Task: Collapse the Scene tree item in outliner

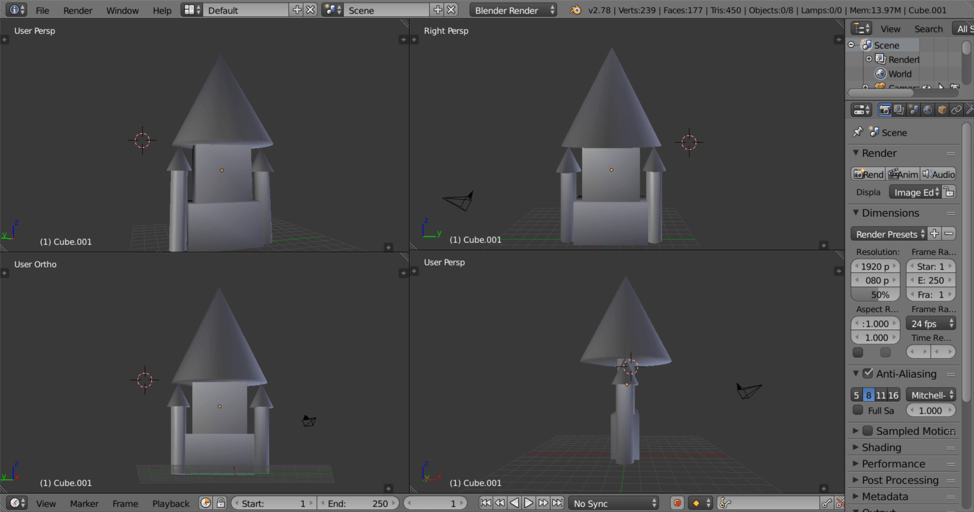Action: [x=852, y=45]
